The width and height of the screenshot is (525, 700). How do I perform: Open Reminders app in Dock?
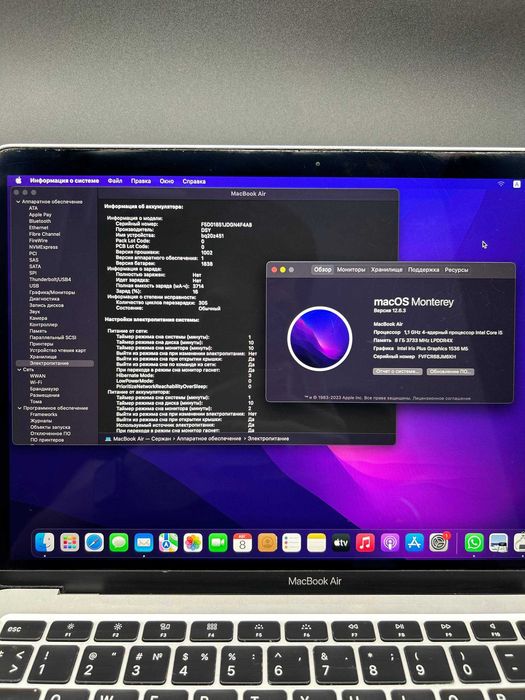pyautogui.click(x=292, y=542)
